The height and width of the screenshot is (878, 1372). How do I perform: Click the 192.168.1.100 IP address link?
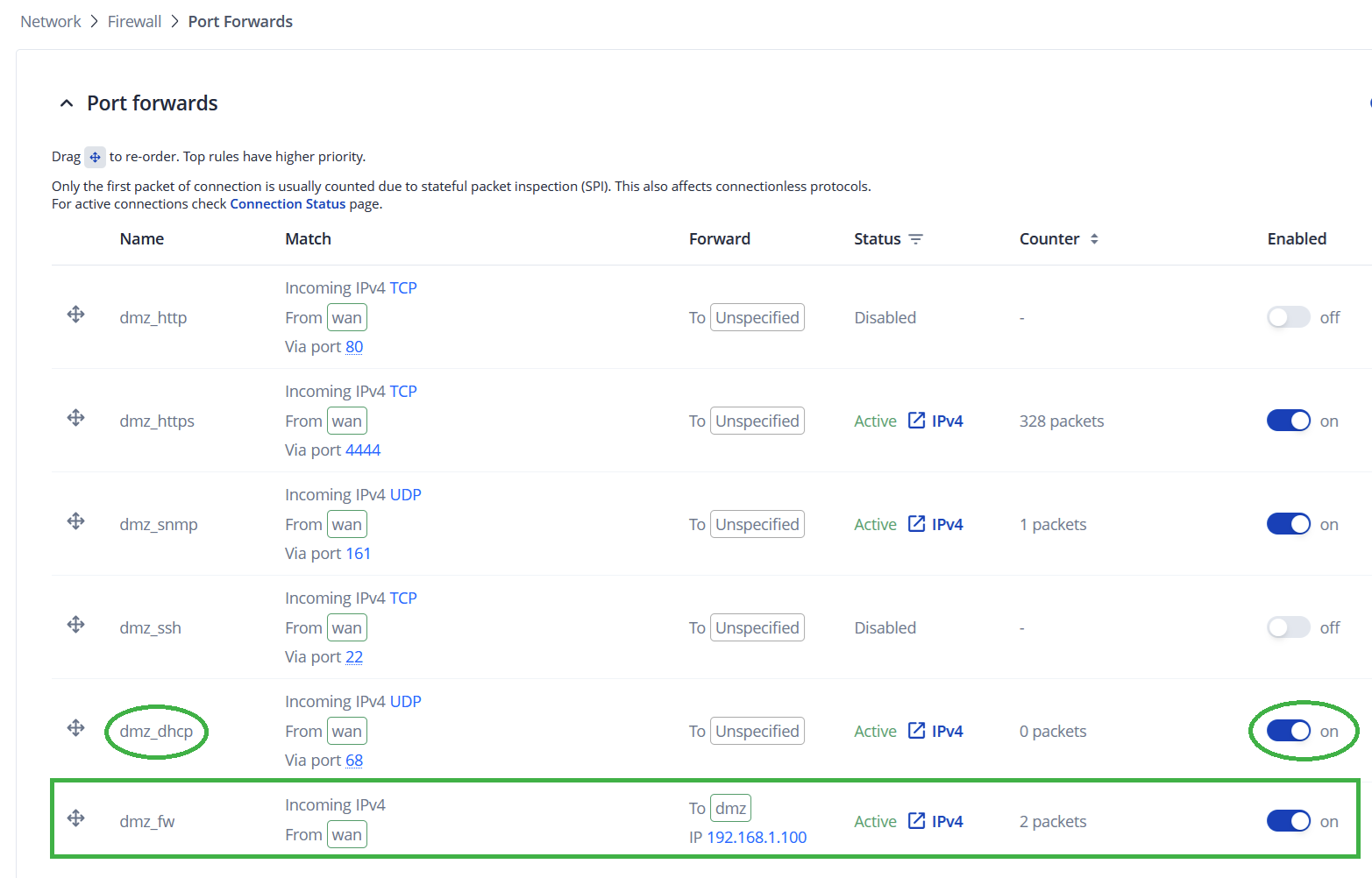tap(757, 838)
